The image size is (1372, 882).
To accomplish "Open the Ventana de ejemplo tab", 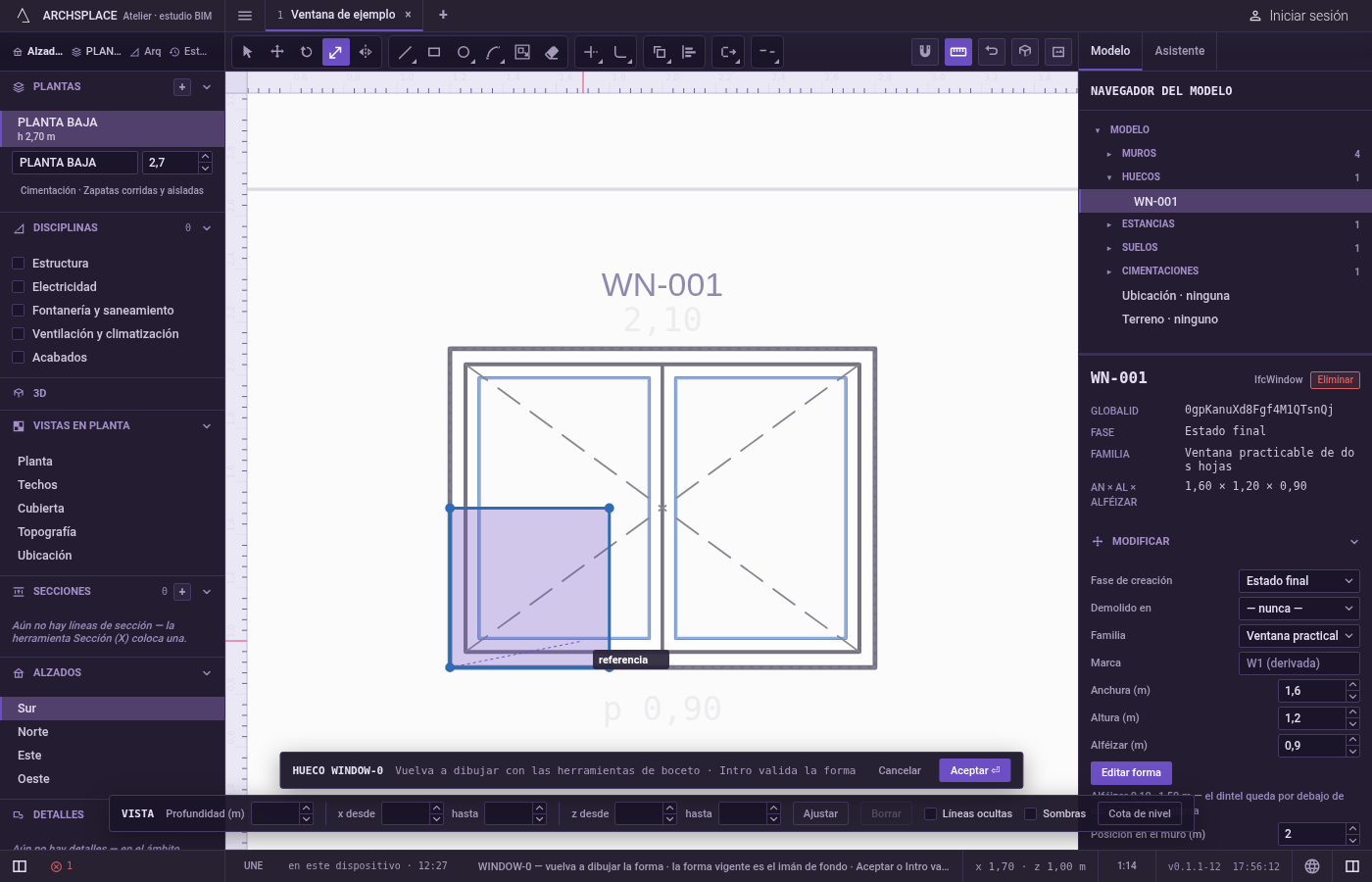I will point(343,15).
